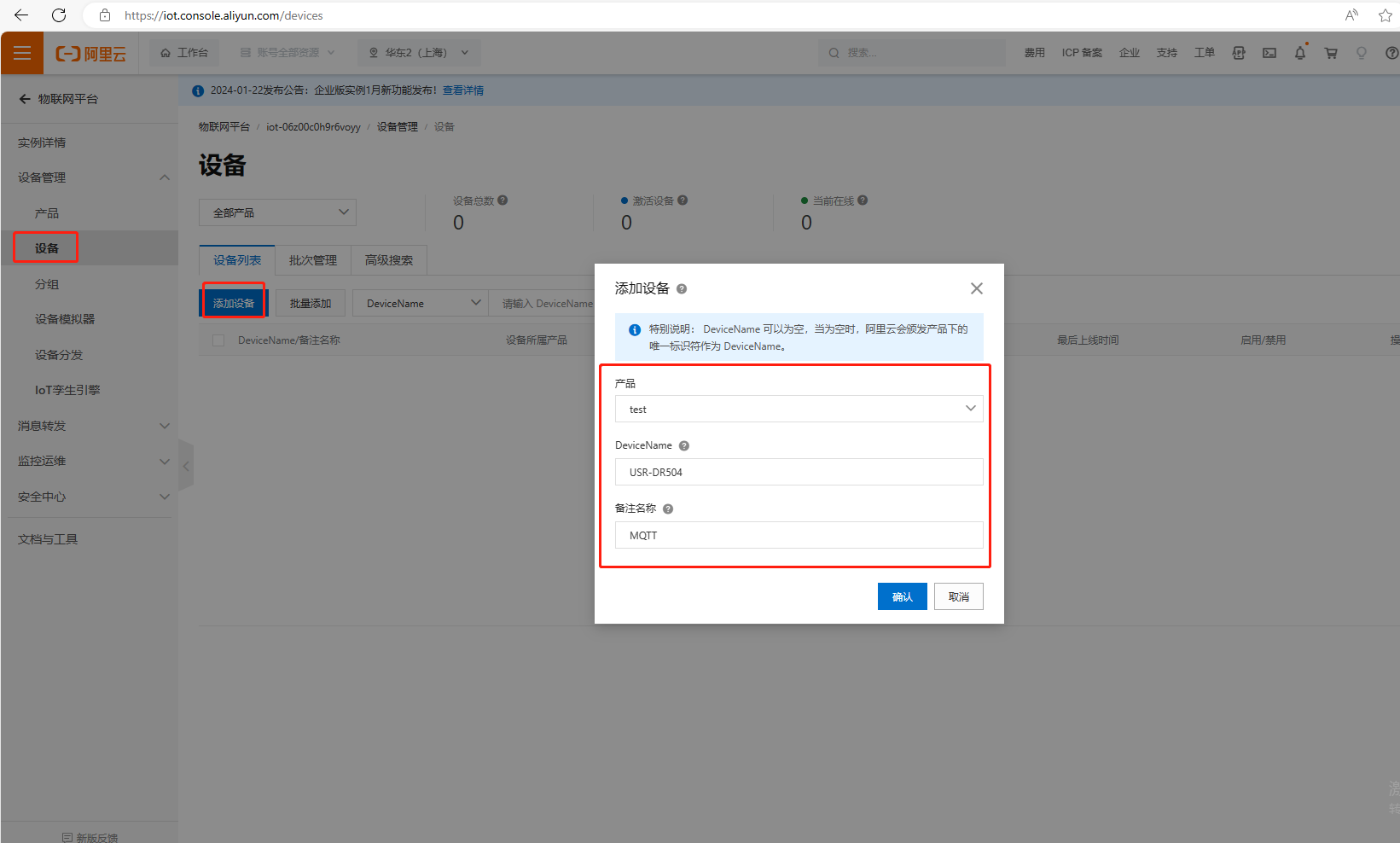Screen dimensions: 1400x843
Task: Click the API explorer icon in header
Action: tap(1239, 53)
